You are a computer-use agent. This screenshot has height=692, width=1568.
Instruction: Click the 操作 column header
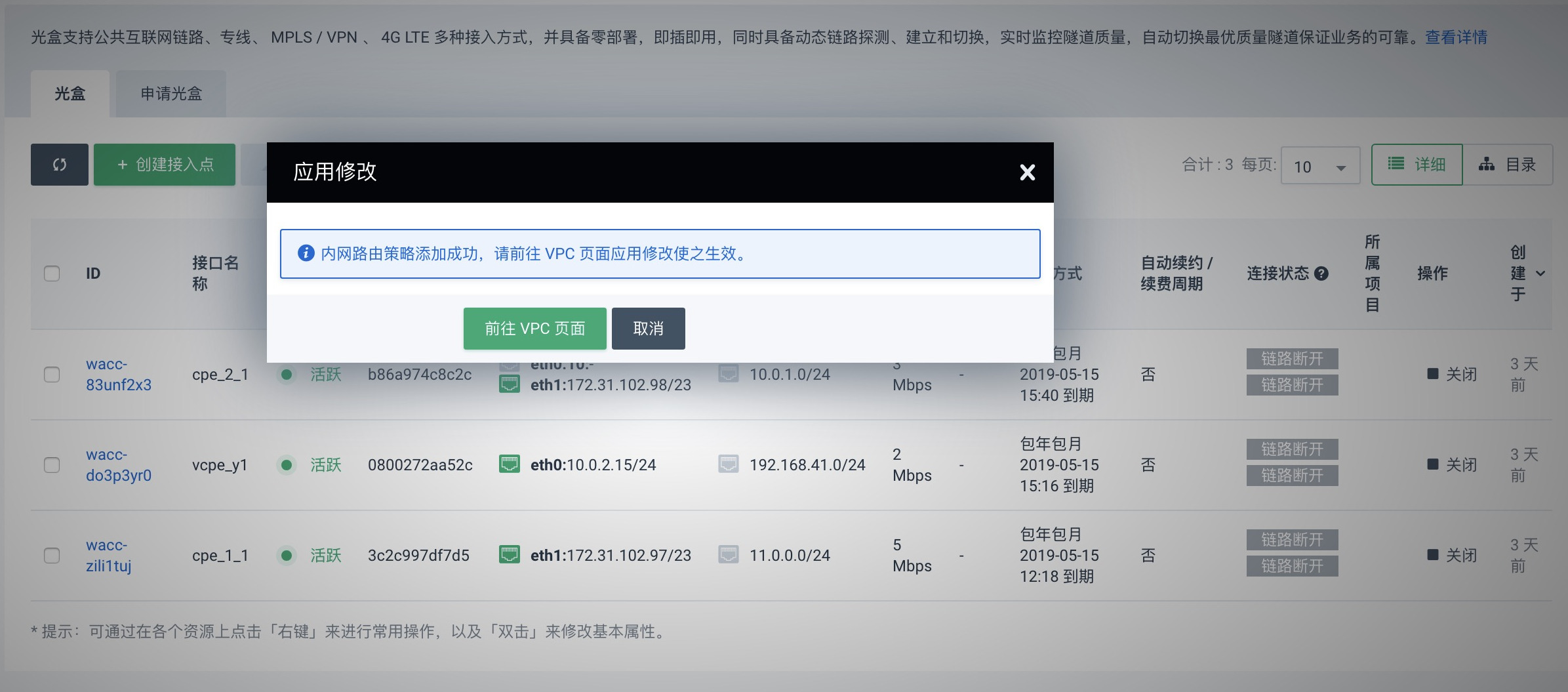1432,274
